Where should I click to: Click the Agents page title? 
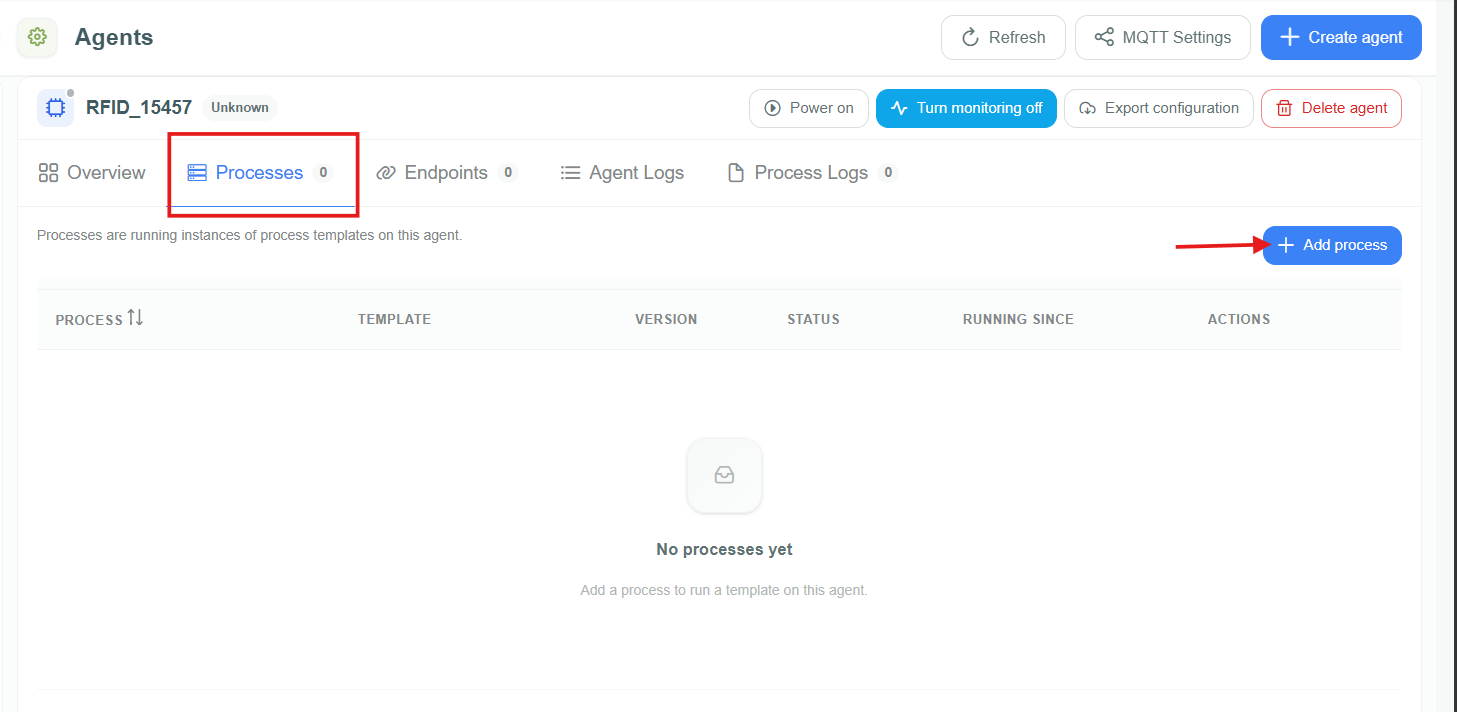pos(114,38)
